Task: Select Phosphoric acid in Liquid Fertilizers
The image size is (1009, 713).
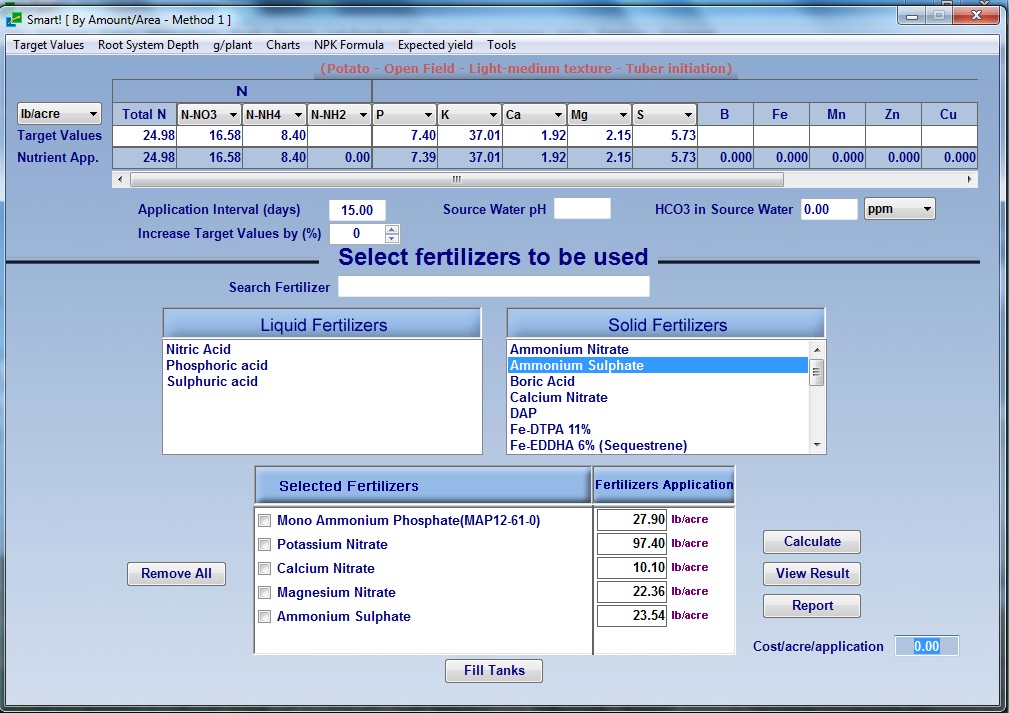Action: tap(217, 366)
